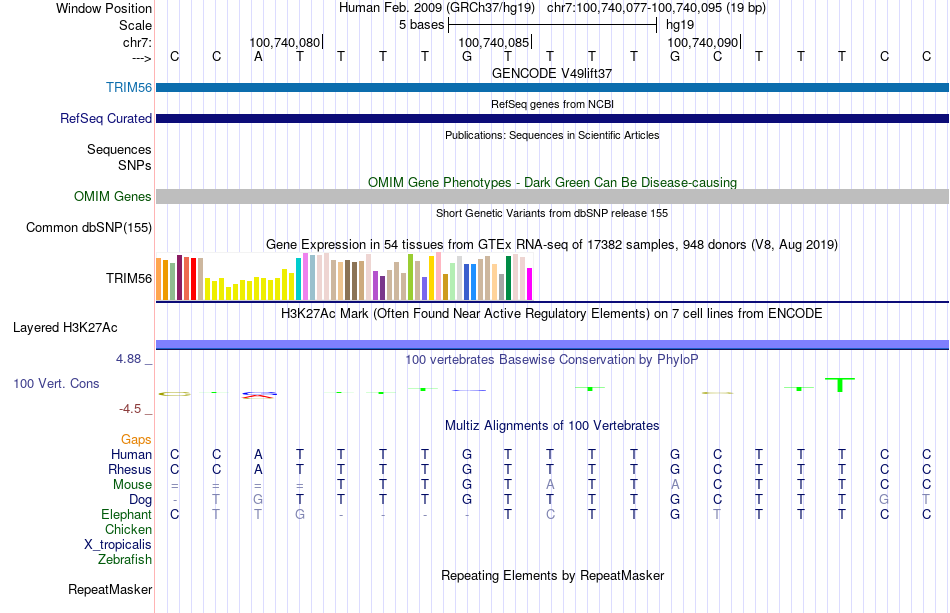Click 'Multiz Alignments of 100 Vertebrates' title

pos(552,426)
